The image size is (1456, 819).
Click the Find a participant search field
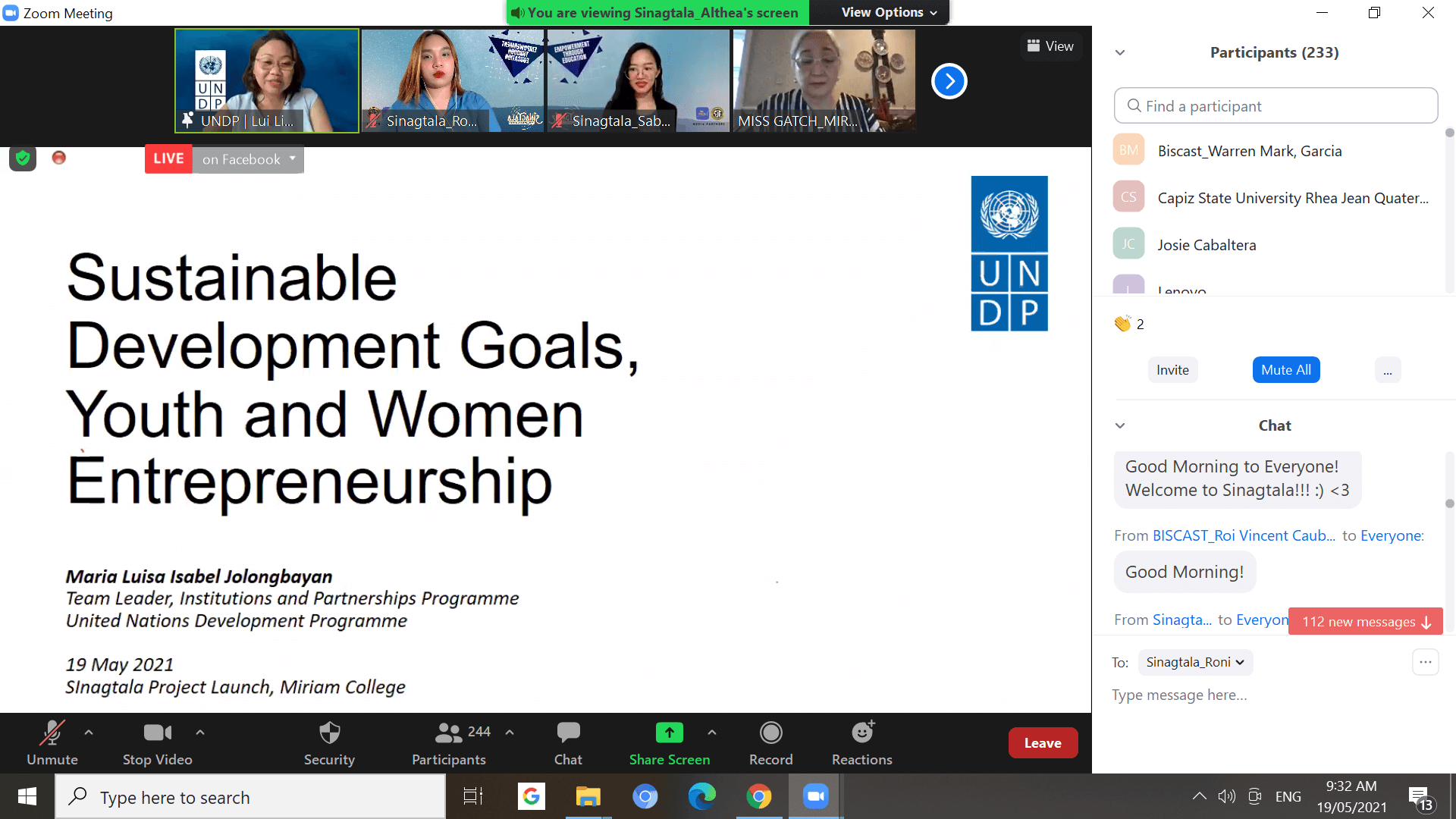pyautogui.click(x=1276, y=106)
